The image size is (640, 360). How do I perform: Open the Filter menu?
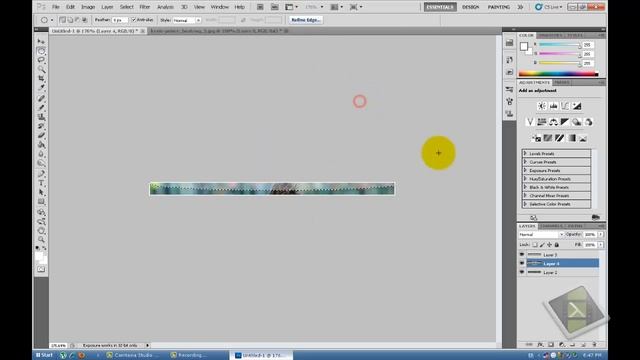(x=144, y=7)
